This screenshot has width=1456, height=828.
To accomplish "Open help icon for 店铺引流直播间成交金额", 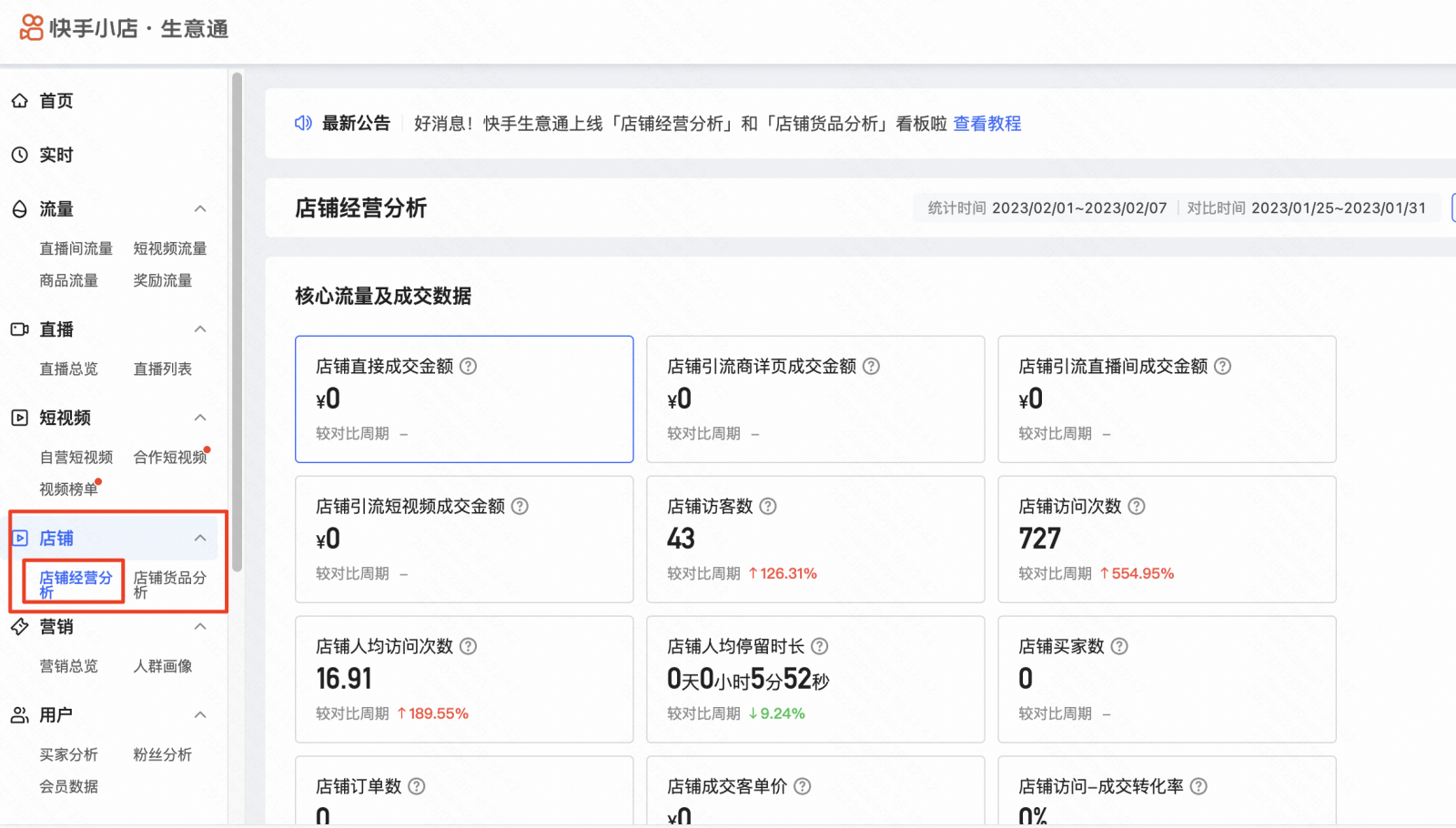I will click(x=1222, y=366).
